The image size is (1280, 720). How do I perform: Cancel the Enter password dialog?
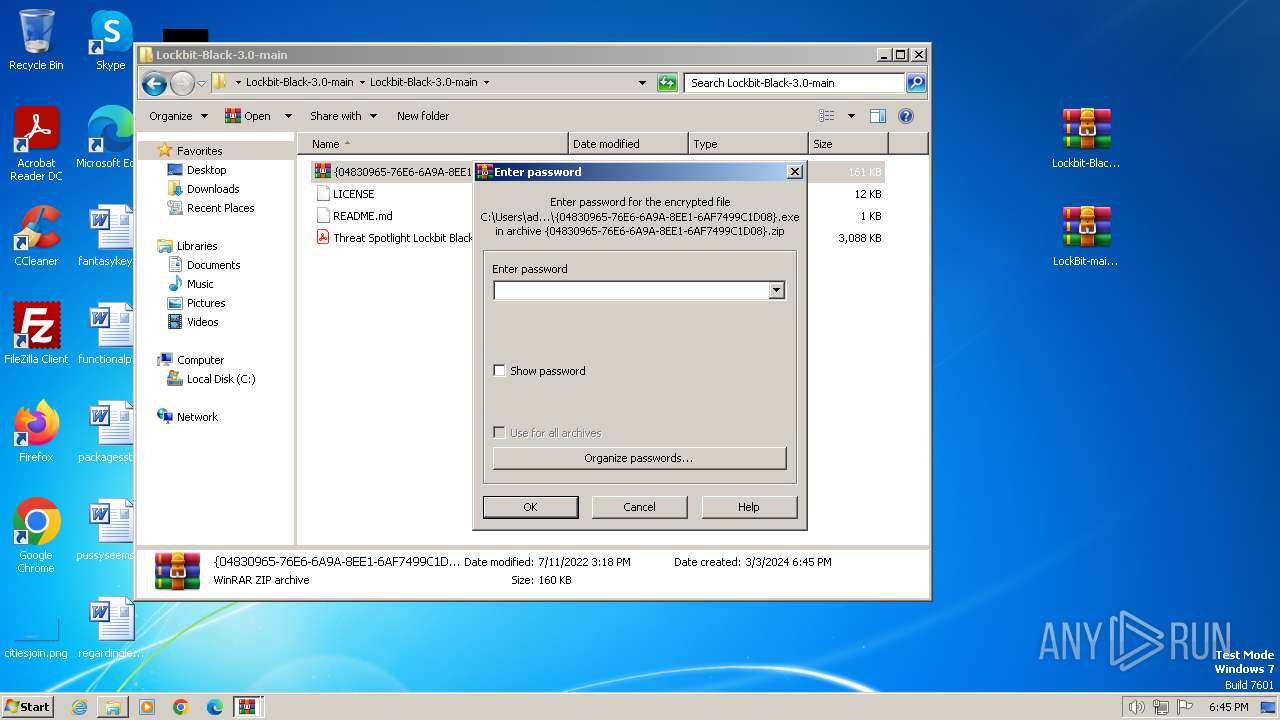(x=639, y=507)
